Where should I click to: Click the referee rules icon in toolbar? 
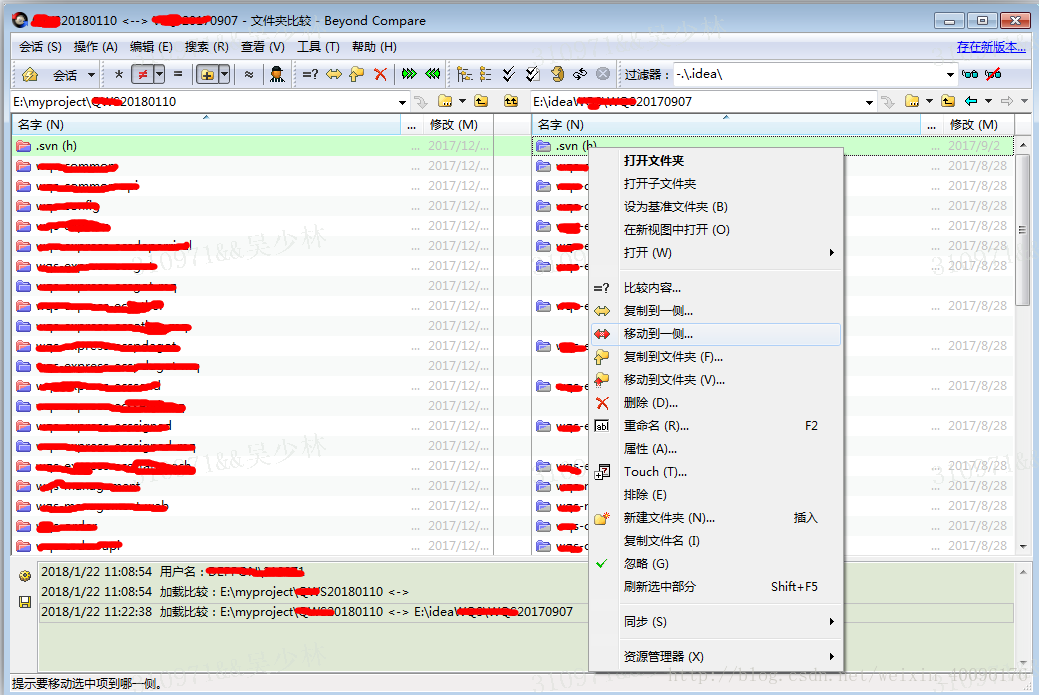277,74
